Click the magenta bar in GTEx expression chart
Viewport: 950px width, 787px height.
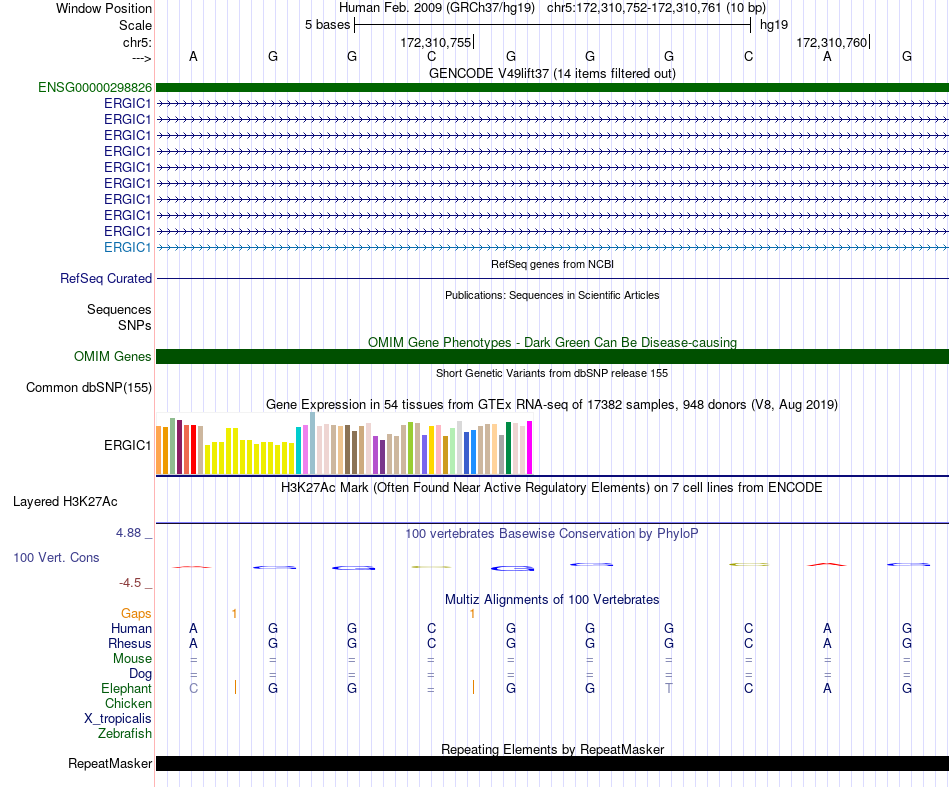tap(529, 447)
